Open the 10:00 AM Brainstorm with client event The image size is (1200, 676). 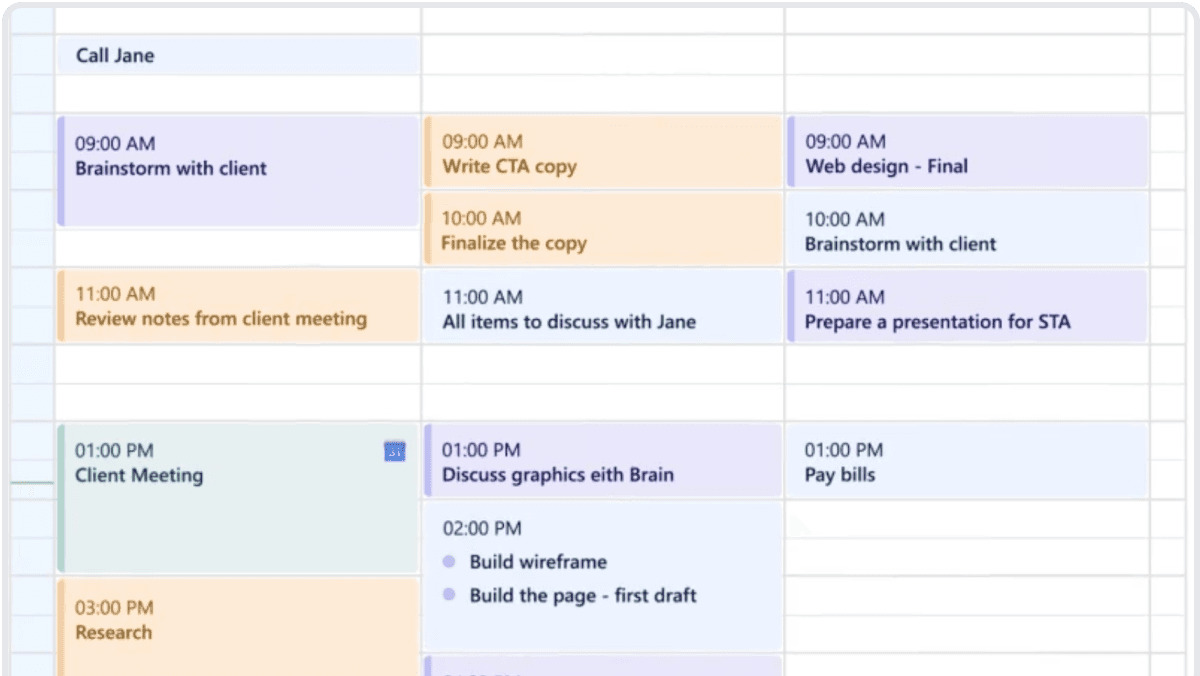tap(966, 231)
